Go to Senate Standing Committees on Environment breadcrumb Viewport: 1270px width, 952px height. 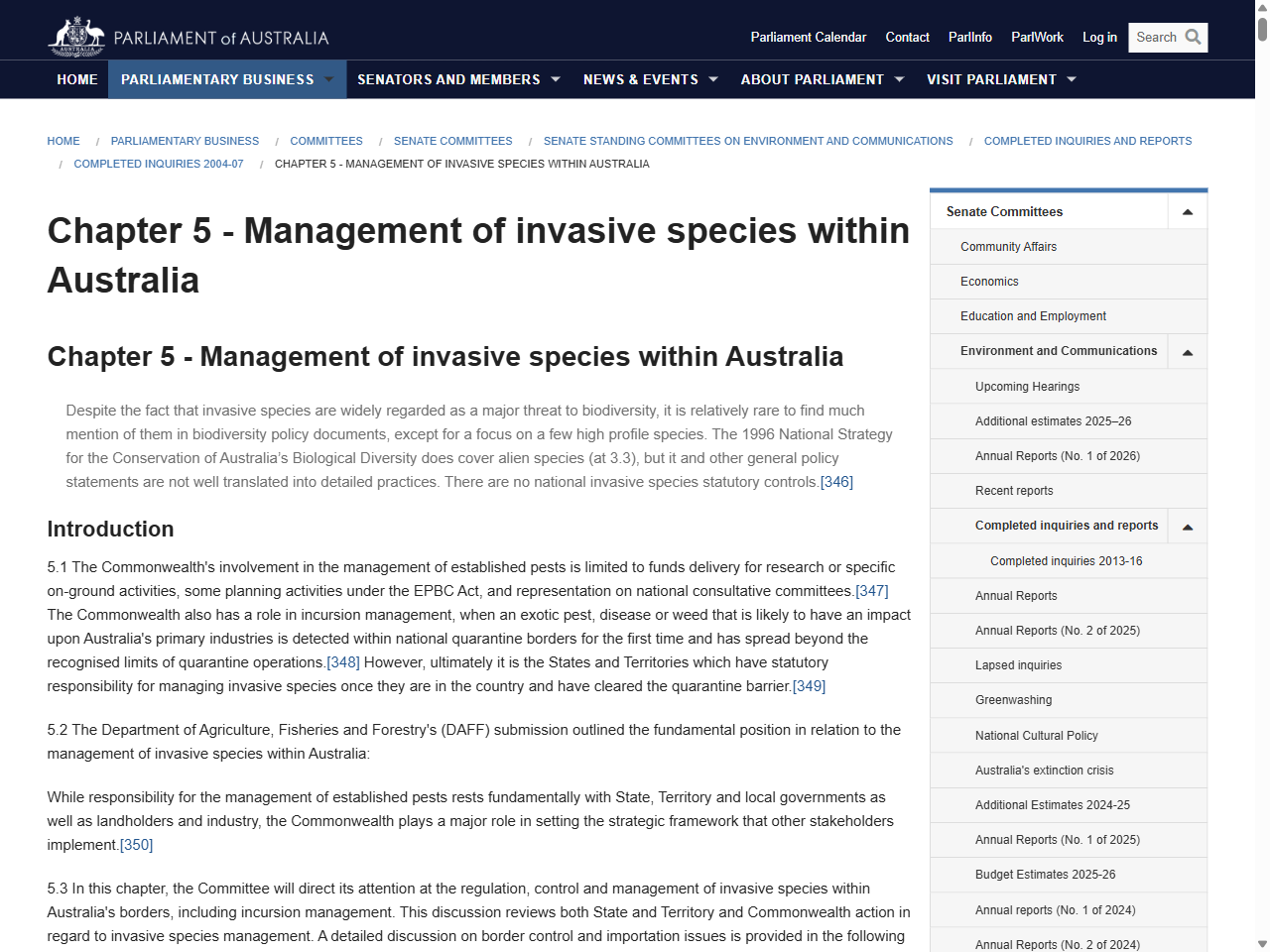(x=748, y=141)
